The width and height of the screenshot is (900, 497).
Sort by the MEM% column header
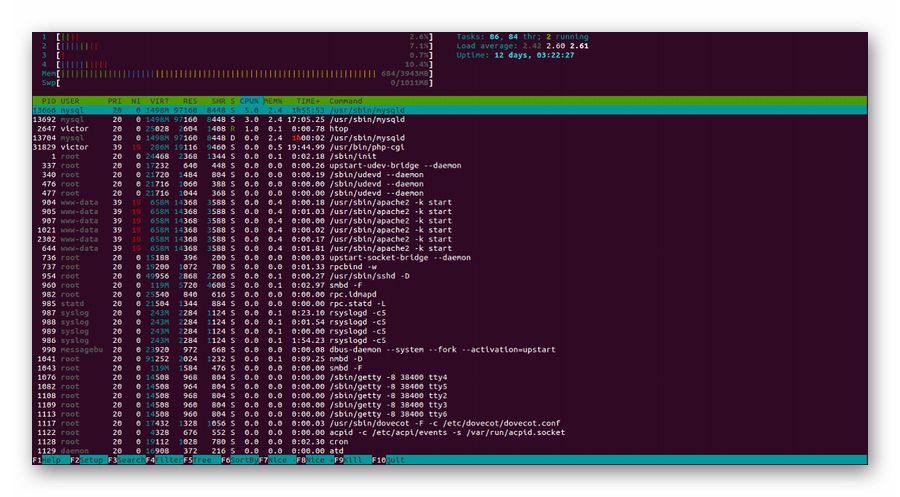tap(273, 101)
